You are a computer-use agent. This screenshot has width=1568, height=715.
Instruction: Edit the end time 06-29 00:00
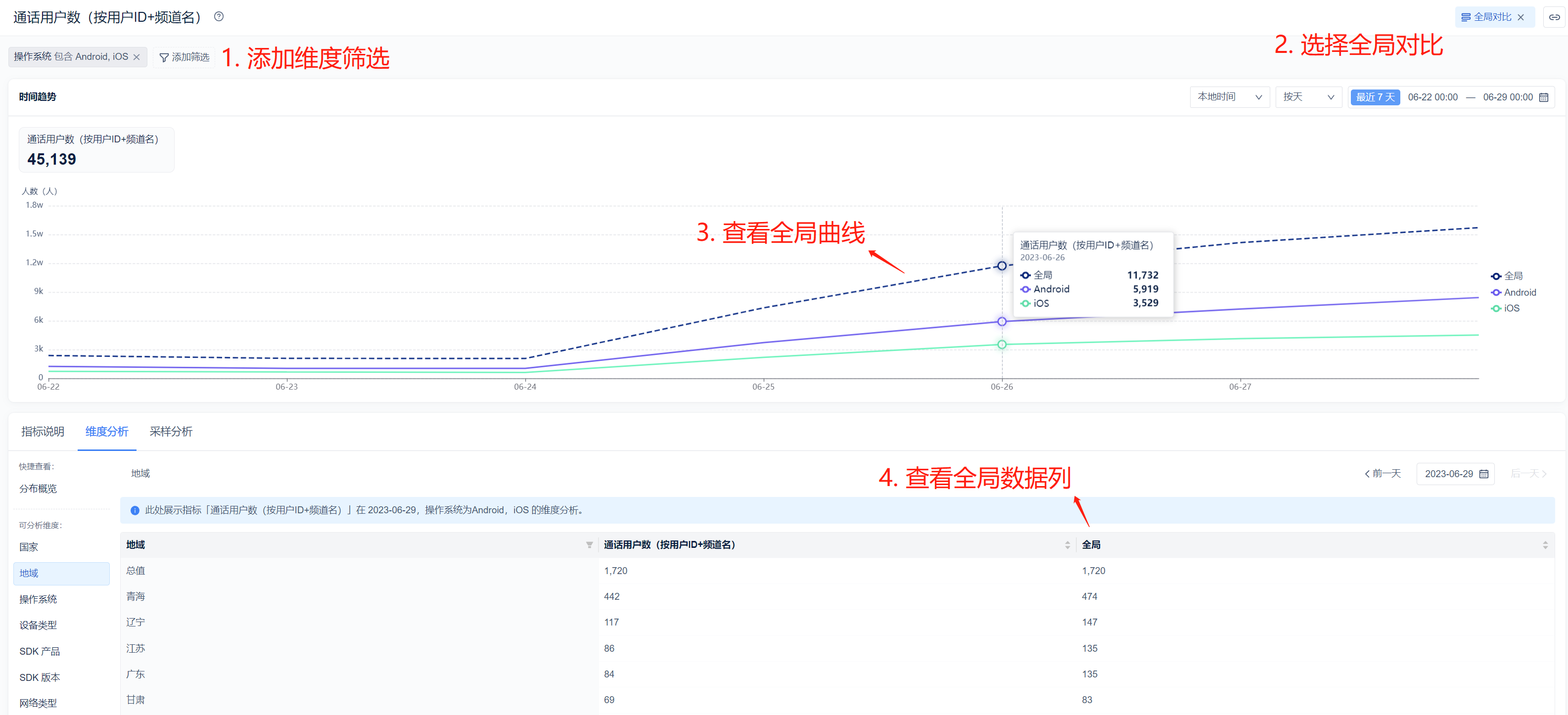[x=1507, y=97]
